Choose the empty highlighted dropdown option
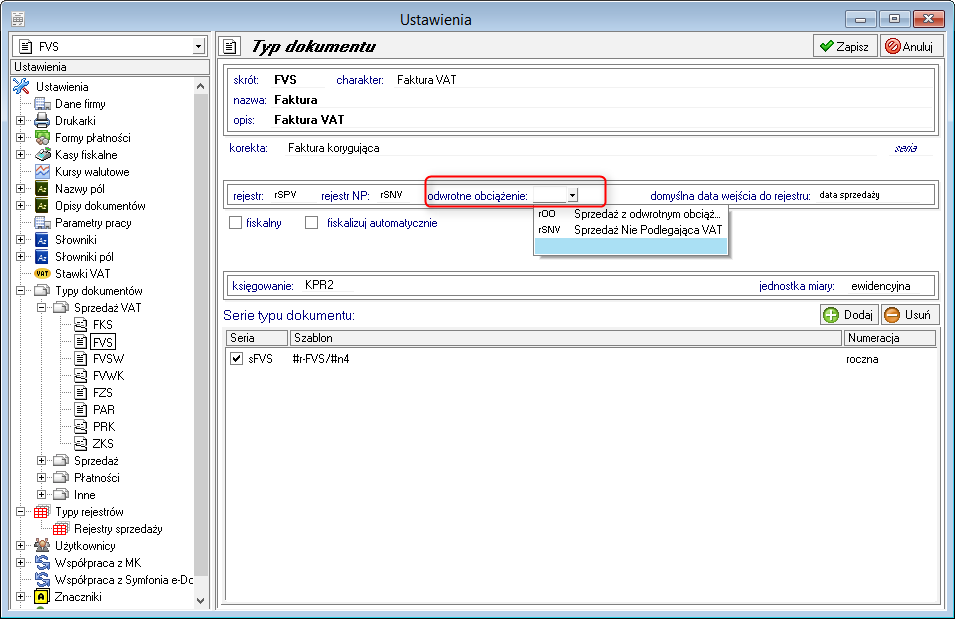This screenshot has width=955, height=619. (x=630, y=246)
